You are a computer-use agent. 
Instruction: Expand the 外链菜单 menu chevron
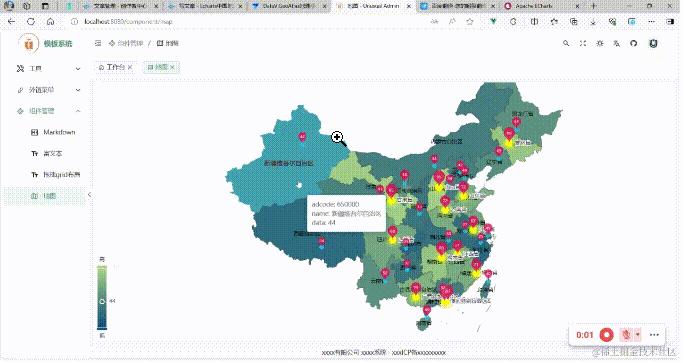(x=78, y=90)
